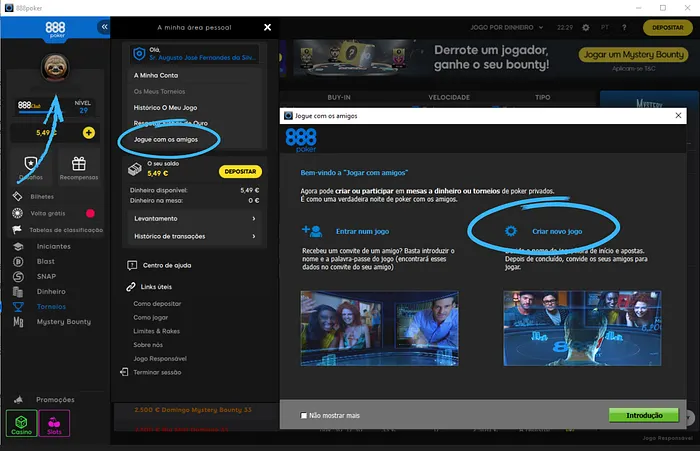This screenshot has width=700, height=451.
Task: Click DEPOSITAR button in top bar
Action: click(667, 28)
